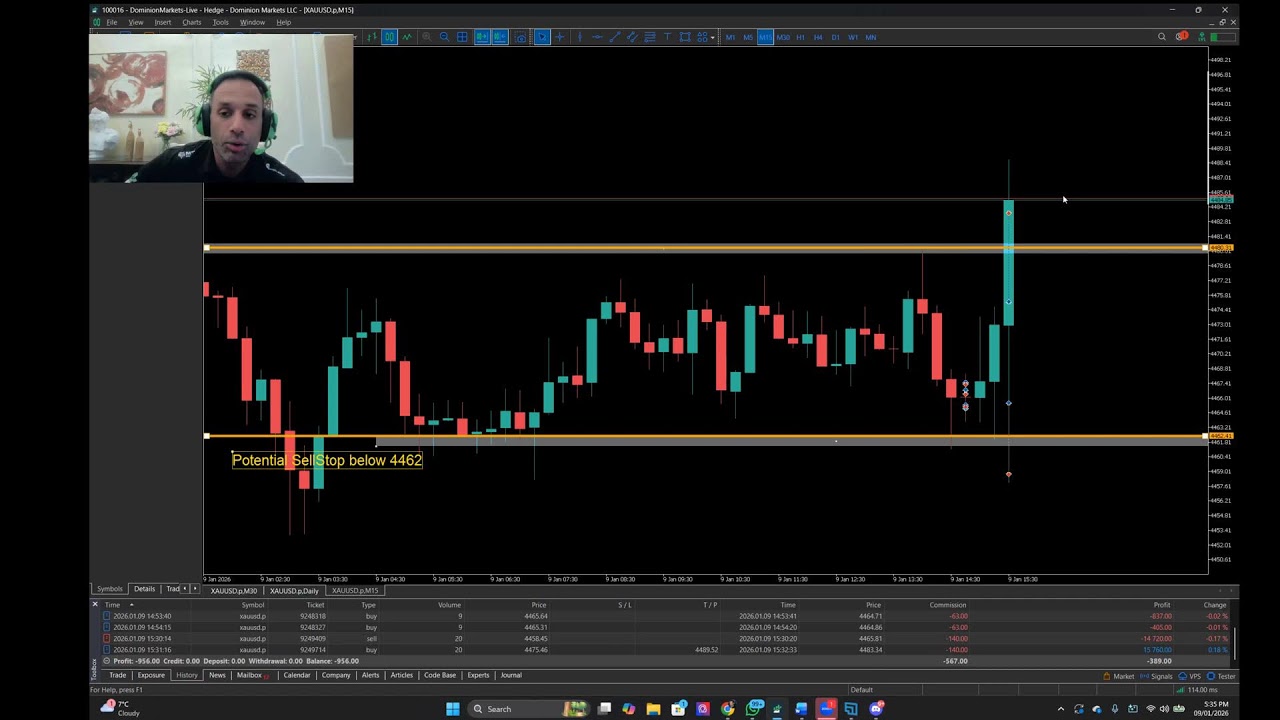Select the crosshair tool
1280x720 pixels.
(560, 37)
